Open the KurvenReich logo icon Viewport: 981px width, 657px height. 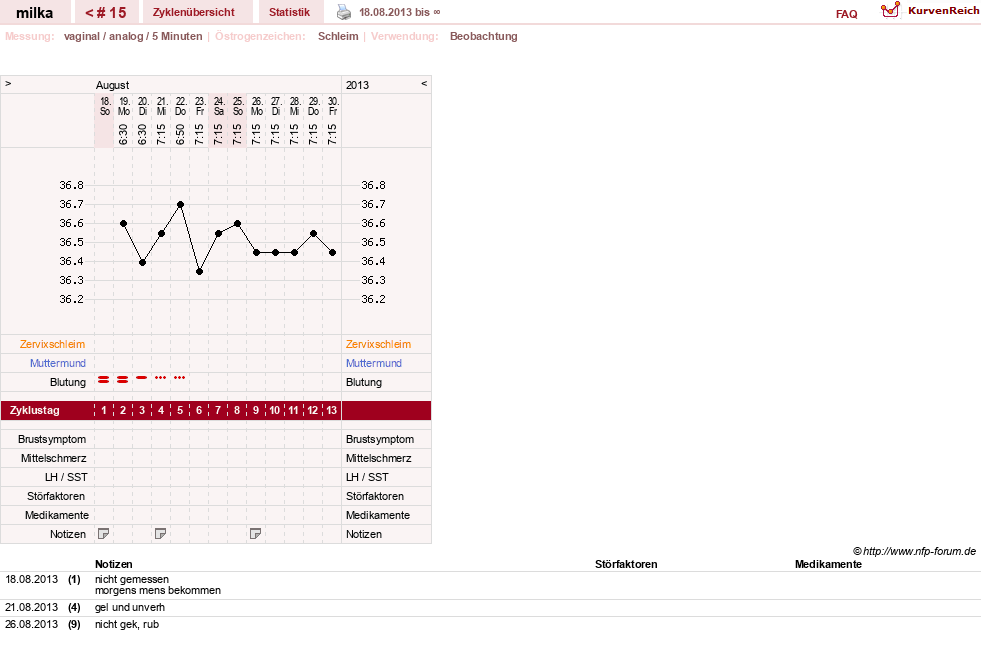tap(890, 10)
